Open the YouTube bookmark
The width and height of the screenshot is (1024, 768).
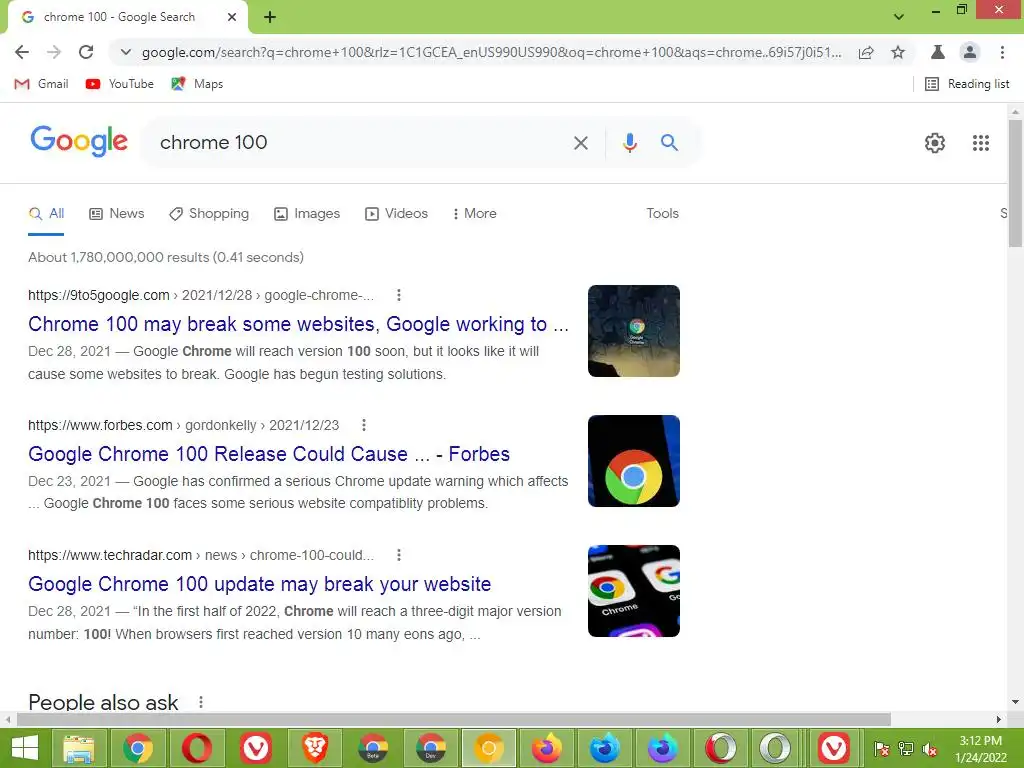coord(120,84)
